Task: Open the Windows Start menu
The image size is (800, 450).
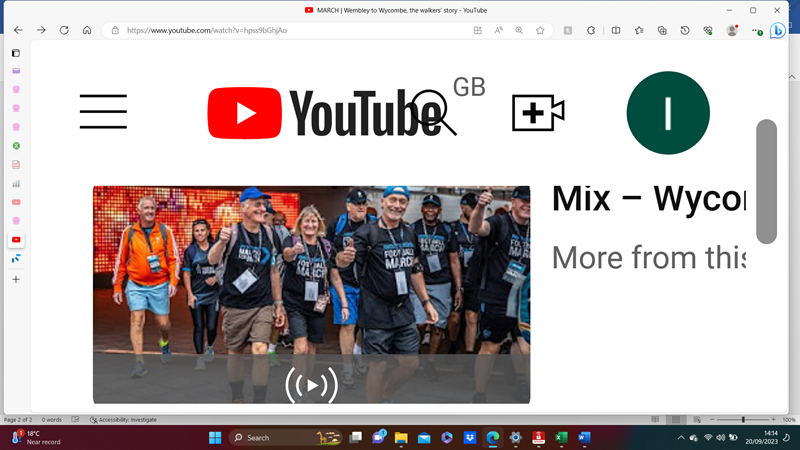Action: point(215,438)
